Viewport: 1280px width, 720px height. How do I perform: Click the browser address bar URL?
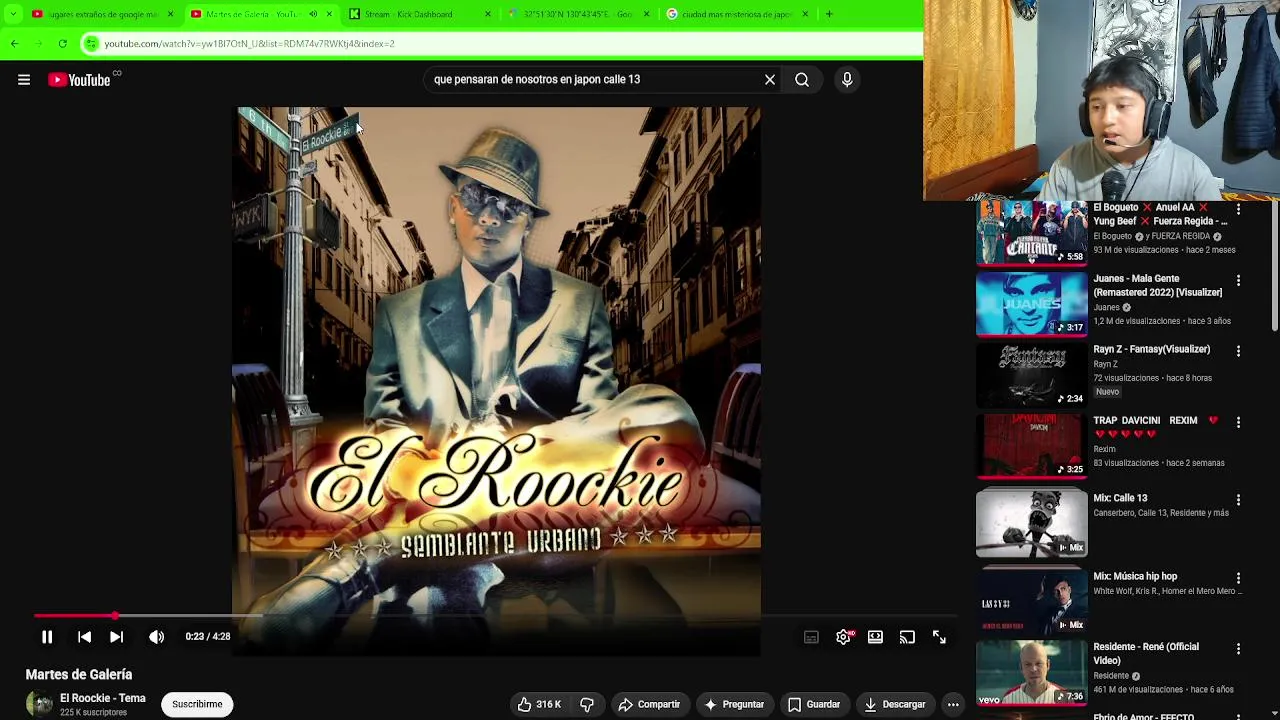(x=250, y=44)
